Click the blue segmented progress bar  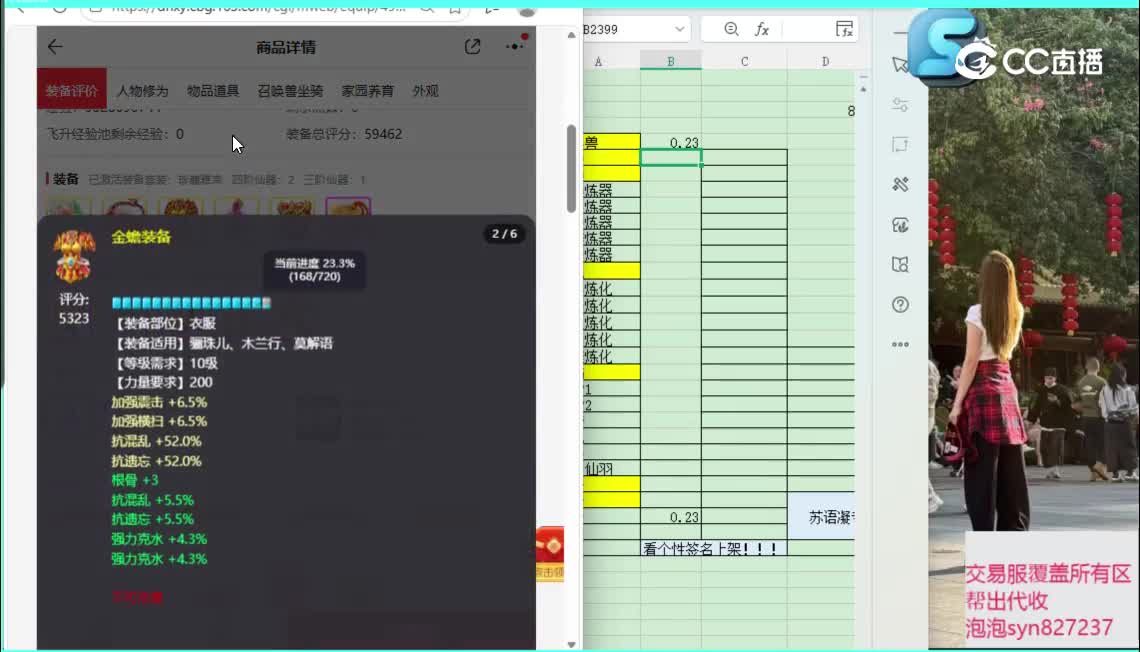(x=191, y=302)
